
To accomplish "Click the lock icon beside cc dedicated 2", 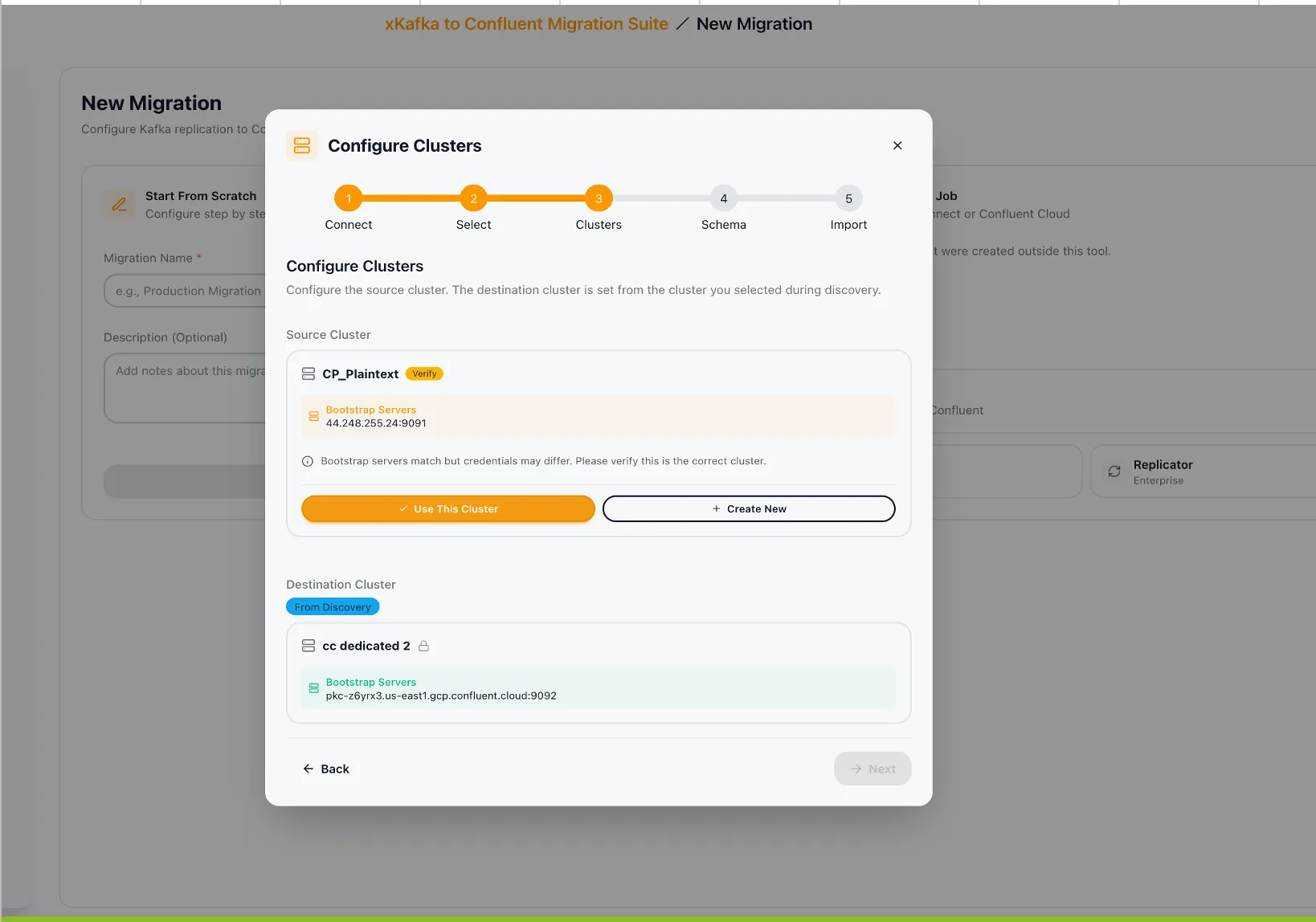I will (x=424, y=646).
